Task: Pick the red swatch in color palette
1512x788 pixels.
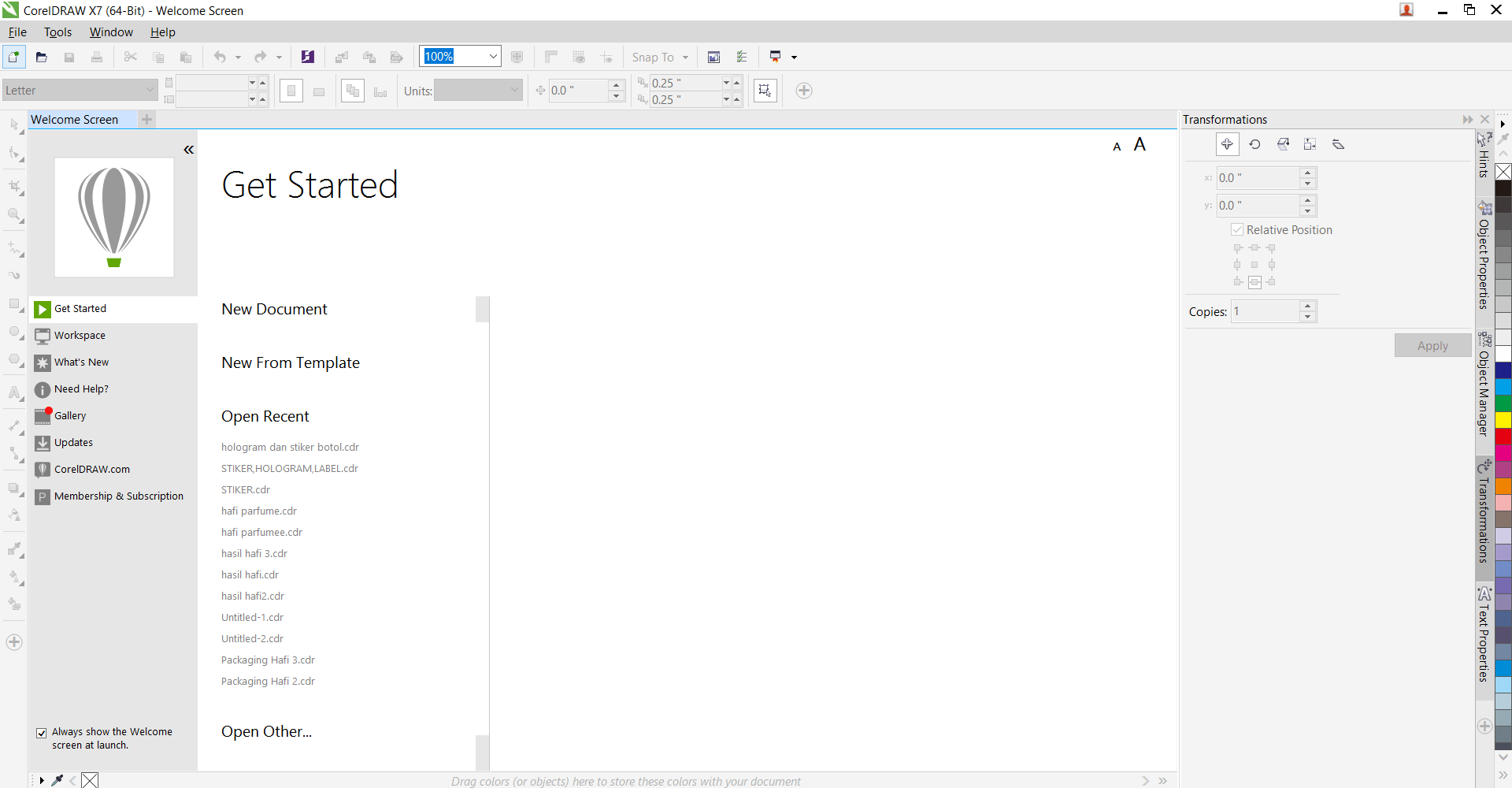Action: pyautogui.click(x=1503, y=437)
